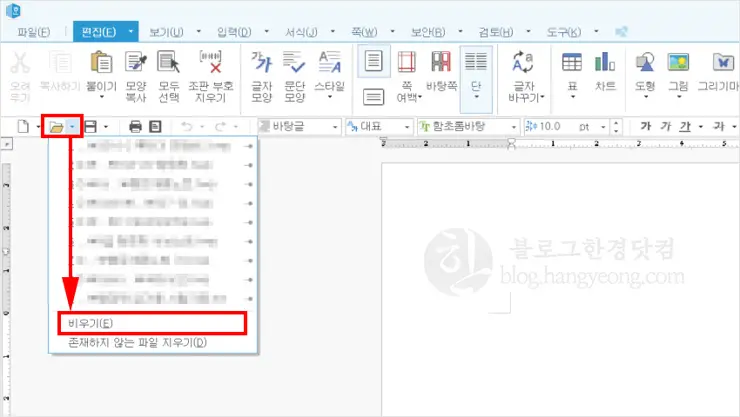Click the Undo arrow icon
The height and width of the screenshot is (417, 740).
click(x=187, y=126)
